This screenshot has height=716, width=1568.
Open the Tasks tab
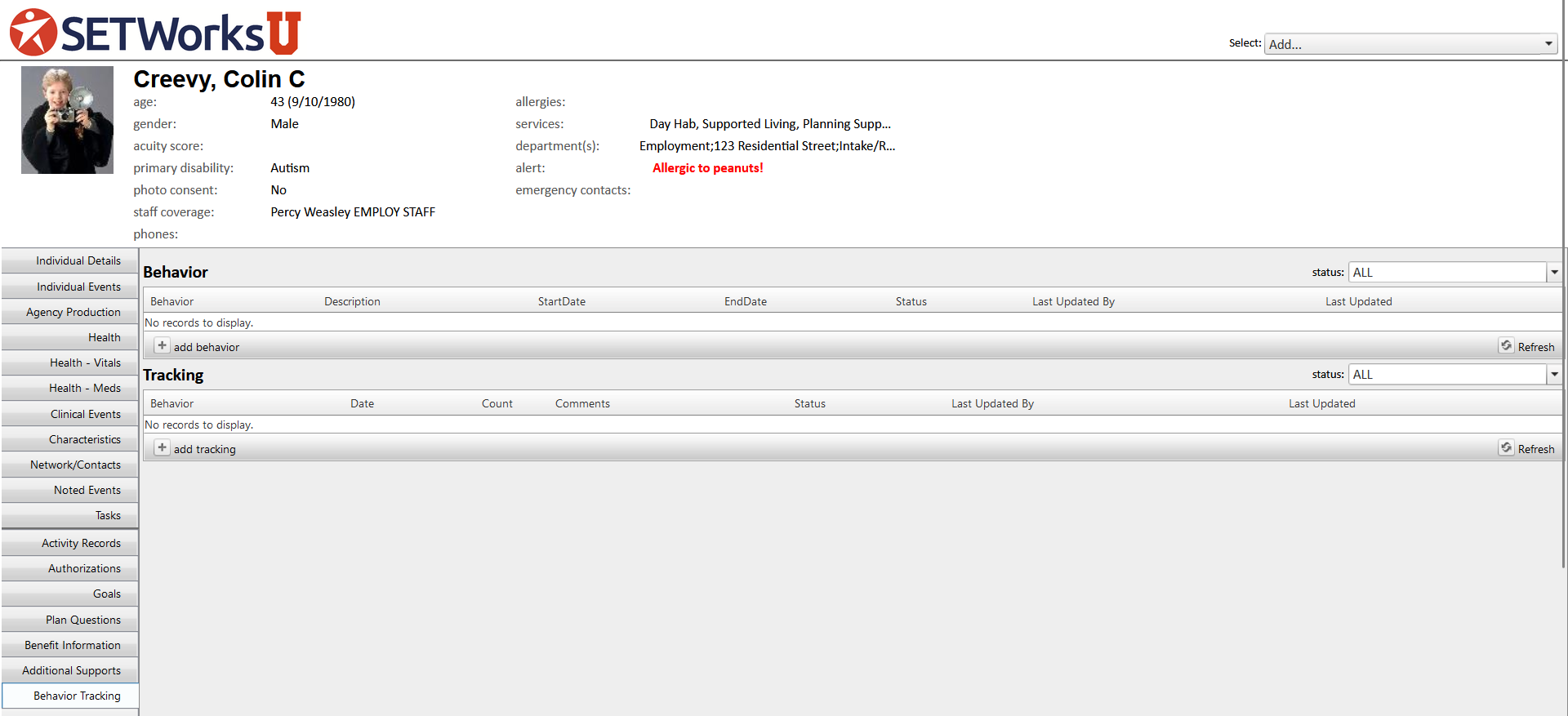point(70,515)
